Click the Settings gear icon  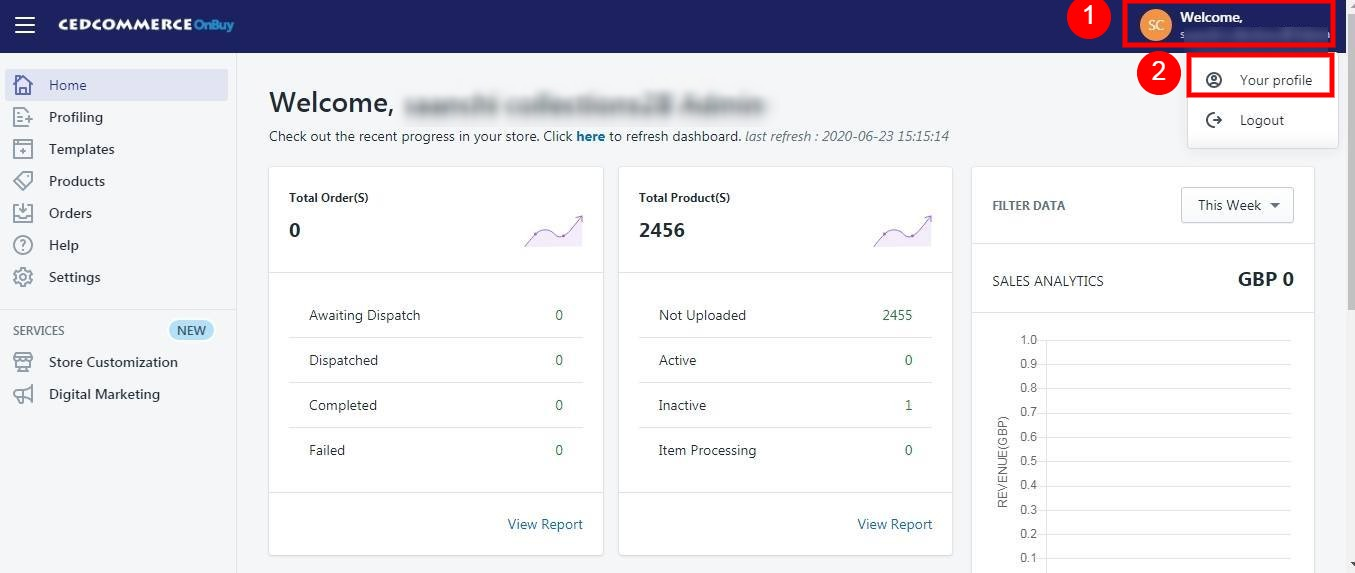[x=23, y=277]
